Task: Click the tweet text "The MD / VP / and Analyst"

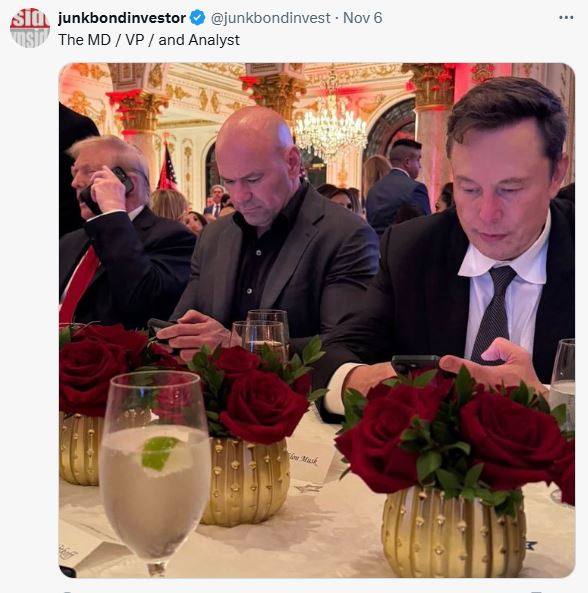Action: pyautogui.click(x=149, y=40)
